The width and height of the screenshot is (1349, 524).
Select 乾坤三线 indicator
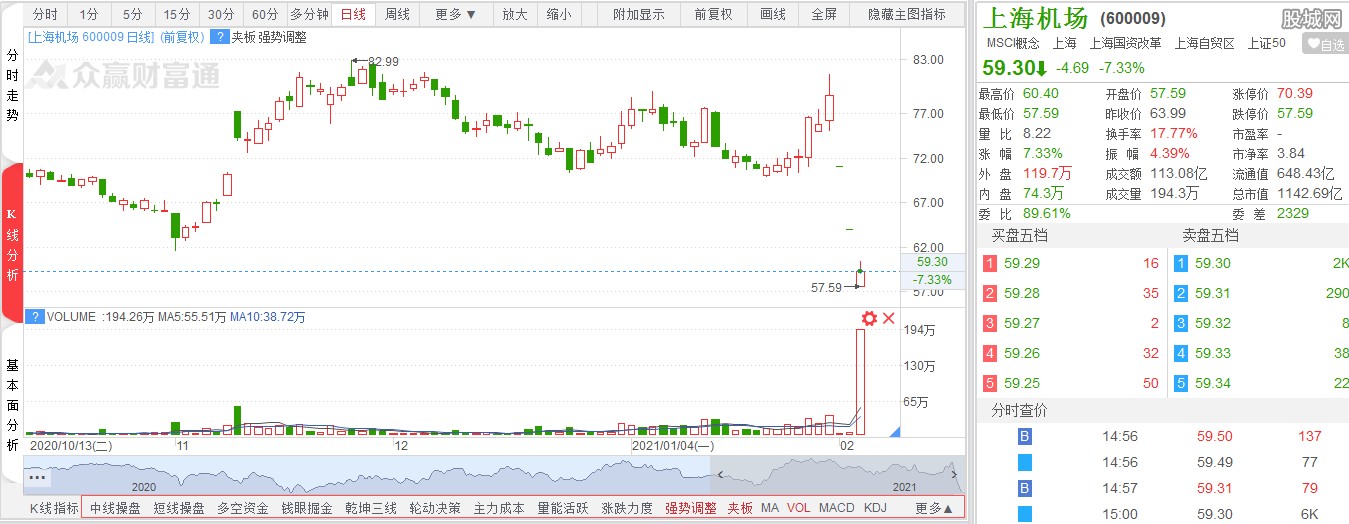pyautogui.click(x=371, y=508)
